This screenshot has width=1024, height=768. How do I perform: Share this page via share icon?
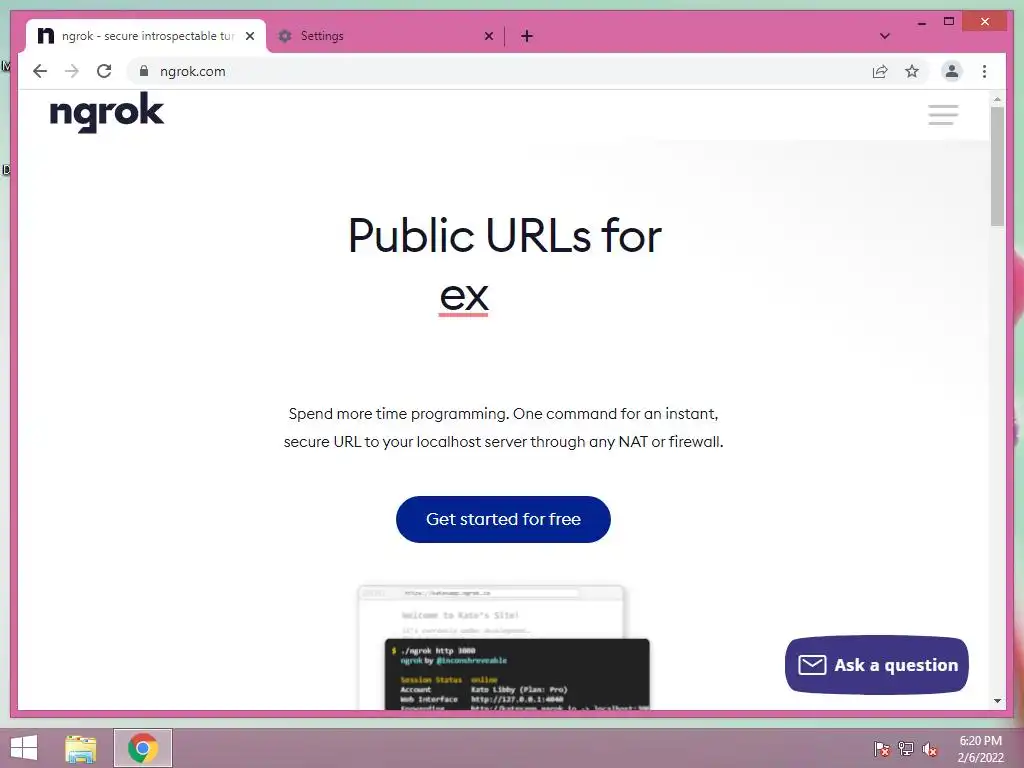(x=880, y=71)
